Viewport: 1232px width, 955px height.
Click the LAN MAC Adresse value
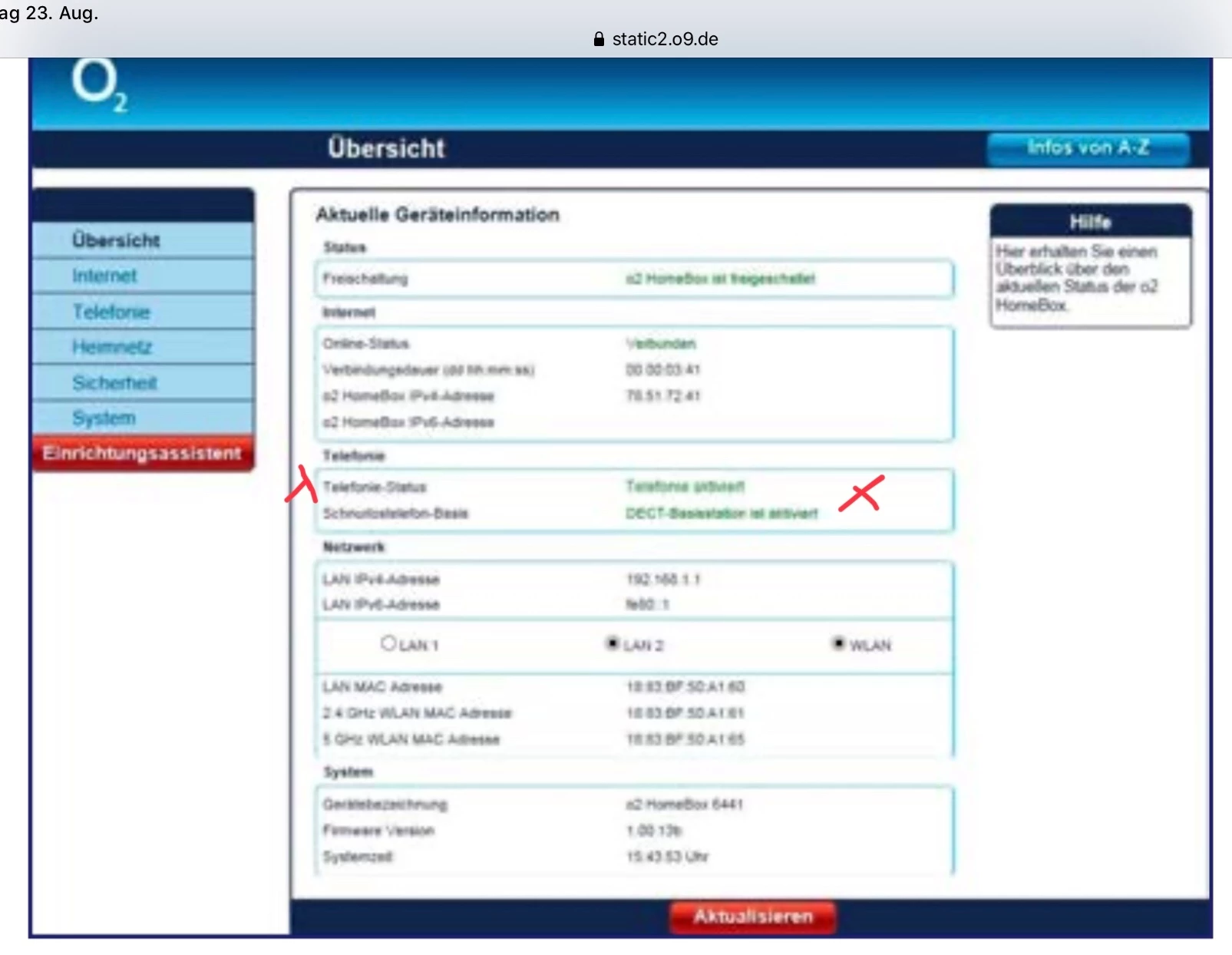[685, 686]
